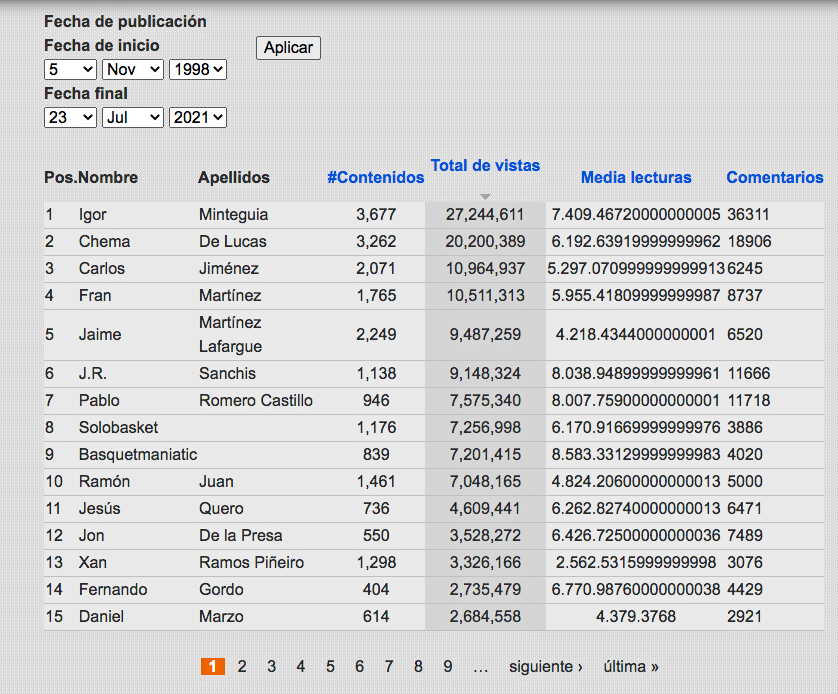This screenshot has width=838, height=694.
Task: Click the siguiente next page link
Action: tap(545, 666)
